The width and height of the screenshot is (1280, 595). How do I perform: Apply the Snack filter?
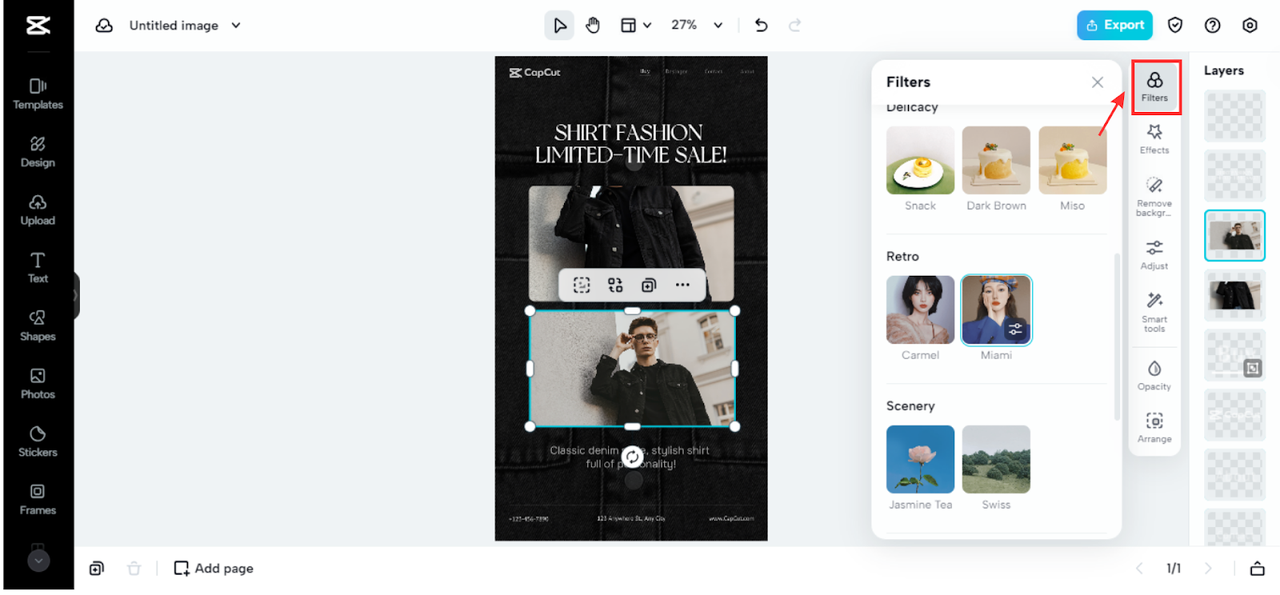click(920, 160)
